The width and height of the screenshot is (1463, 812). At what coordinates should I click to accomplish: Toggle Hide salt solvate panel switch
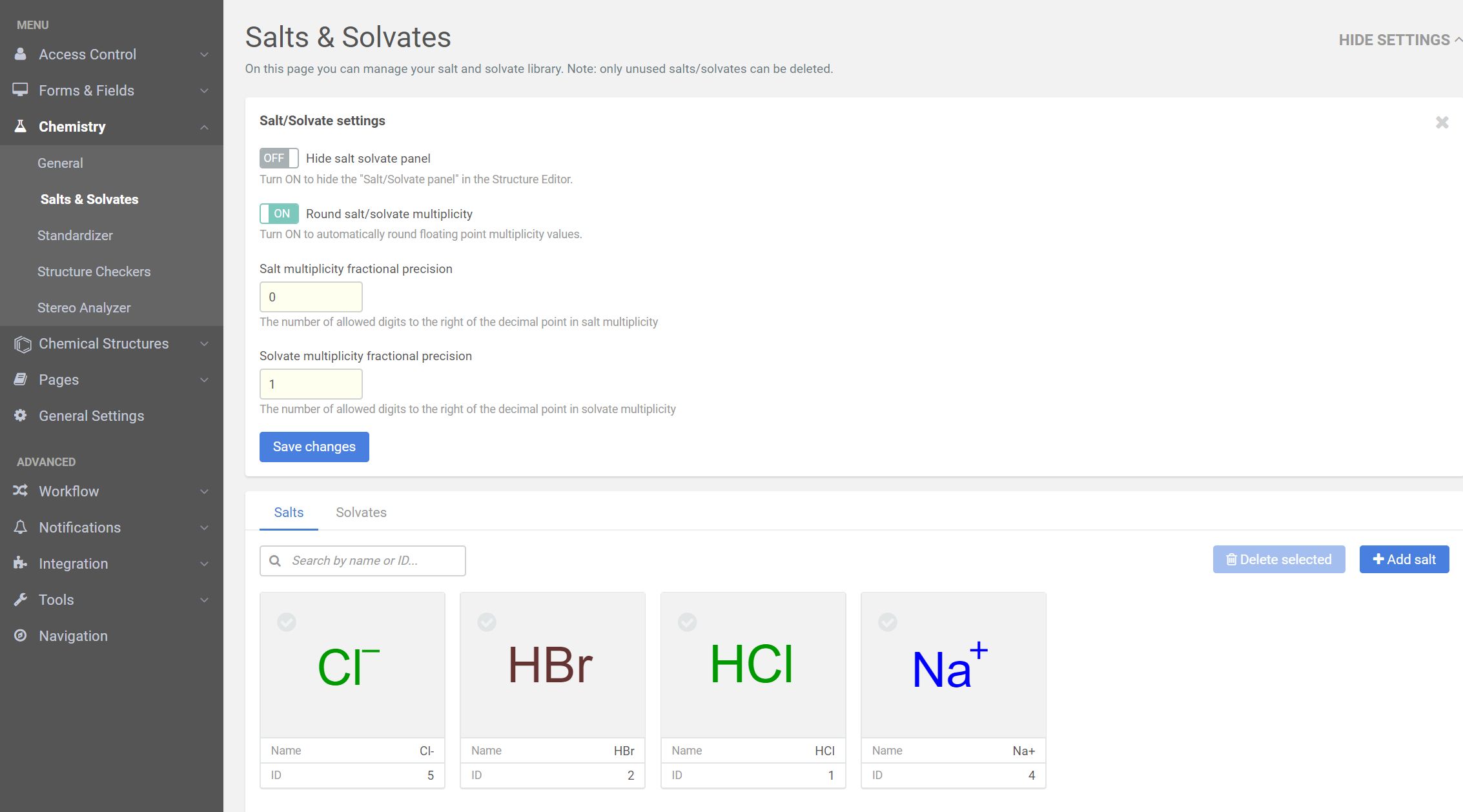coord(279,158)
